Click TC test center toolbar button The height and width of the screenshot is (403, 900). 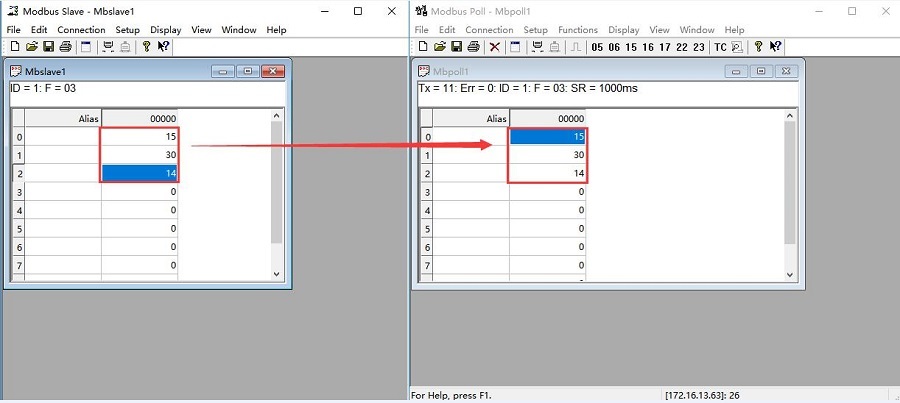coord(720,47)
